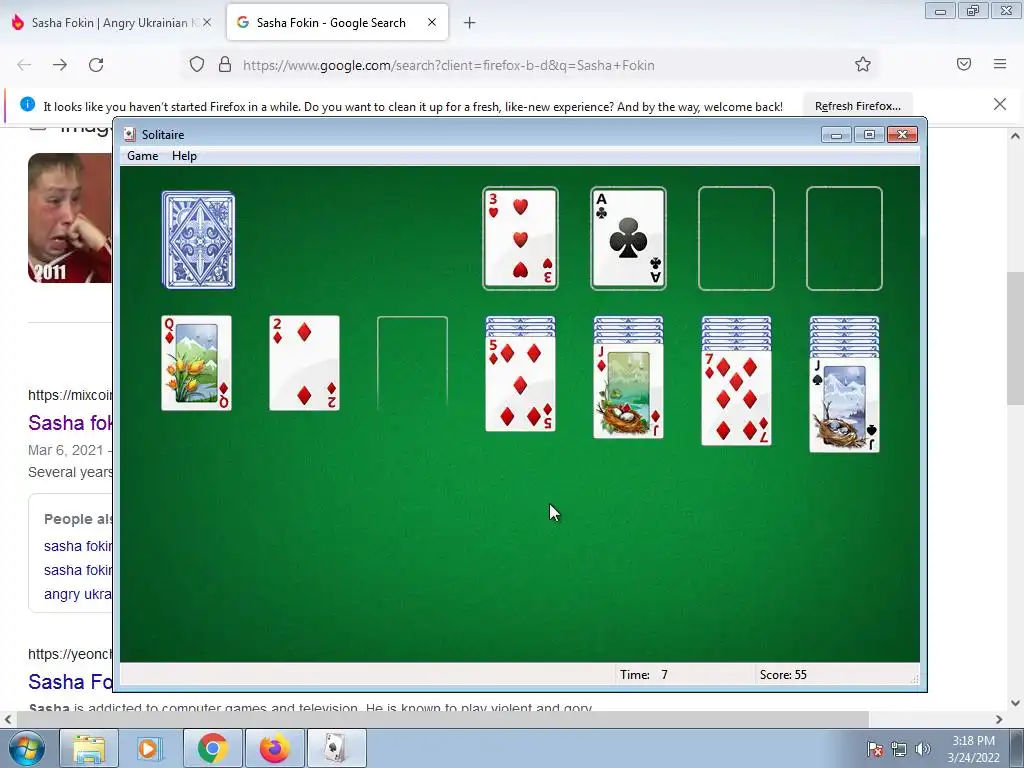
Task: Click the Firefox taskbar icon
Action: [274, 748]
